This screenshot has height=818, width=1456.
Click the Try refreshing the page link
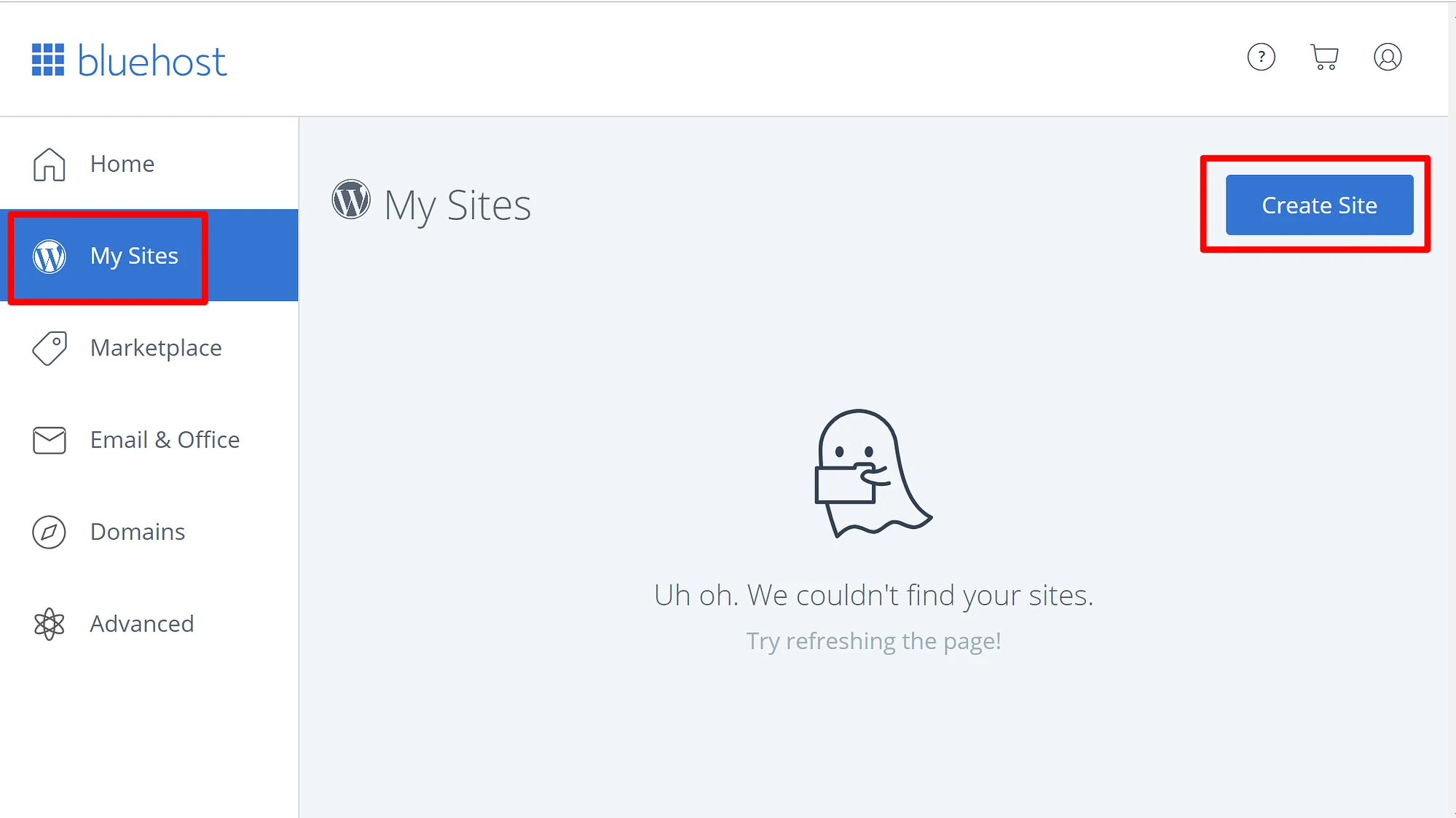click(x=873, y=640)
